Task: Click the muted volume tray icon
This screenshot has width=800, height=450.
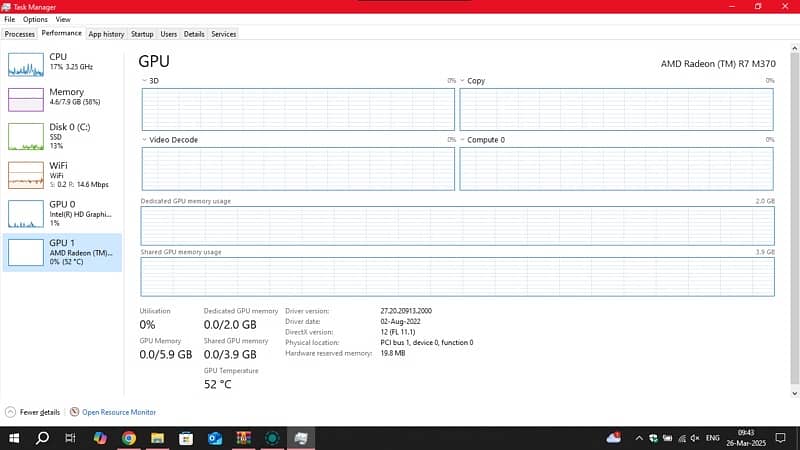Action: (x=695, y=438)
